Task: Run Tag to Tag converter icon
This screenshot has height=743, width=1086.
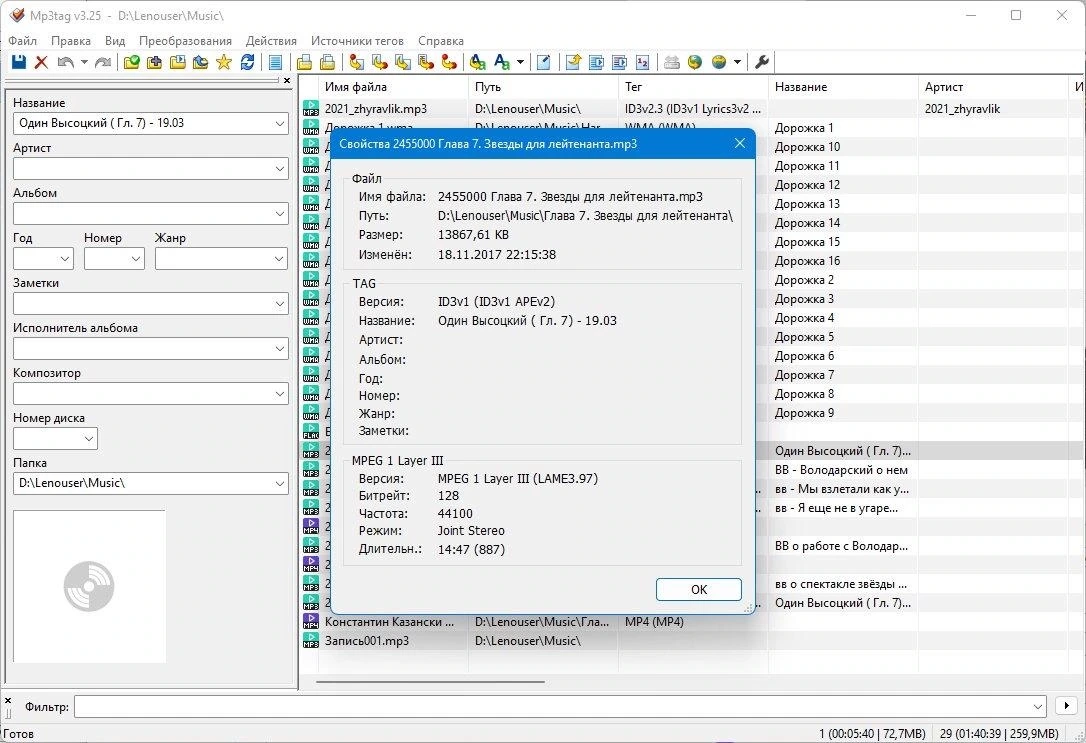Action: pyautogui.click(x=449, y=62)
